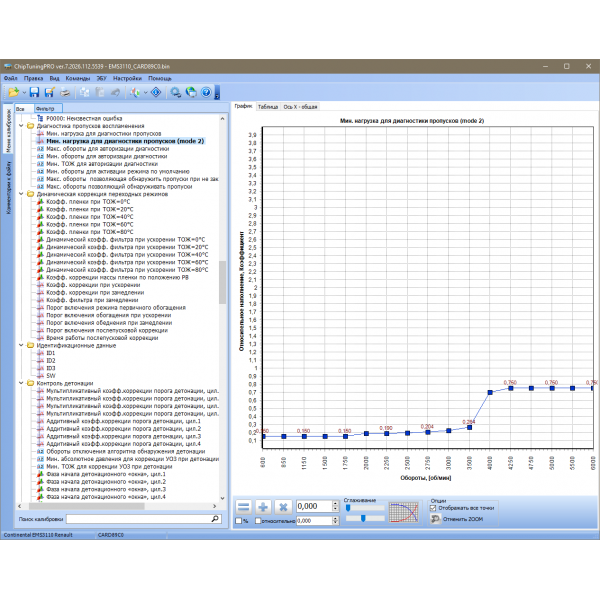Click the save floppy disk icon
The width and height of the screenshot is (600, 600).
tap(34, 92)
